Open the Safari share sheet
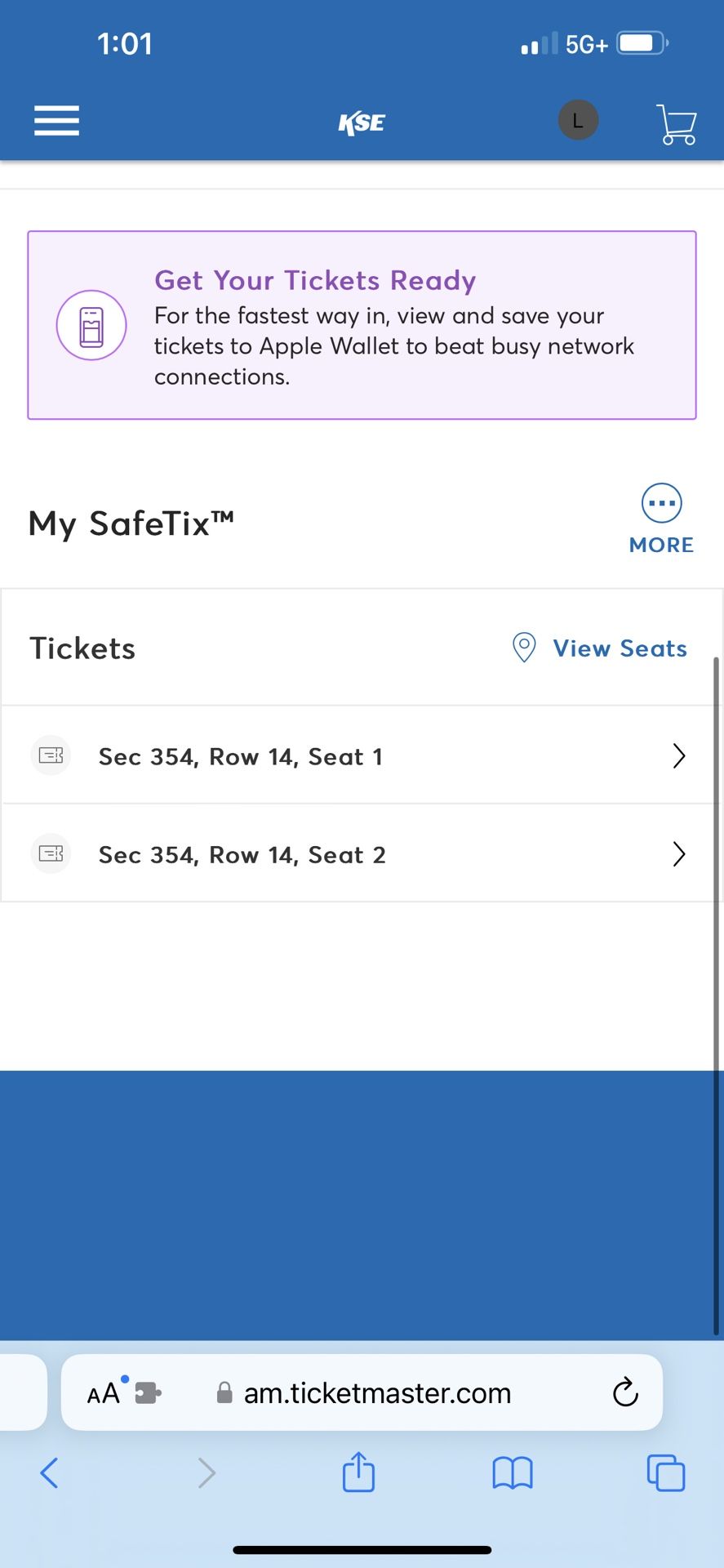 click(358, 1472)
